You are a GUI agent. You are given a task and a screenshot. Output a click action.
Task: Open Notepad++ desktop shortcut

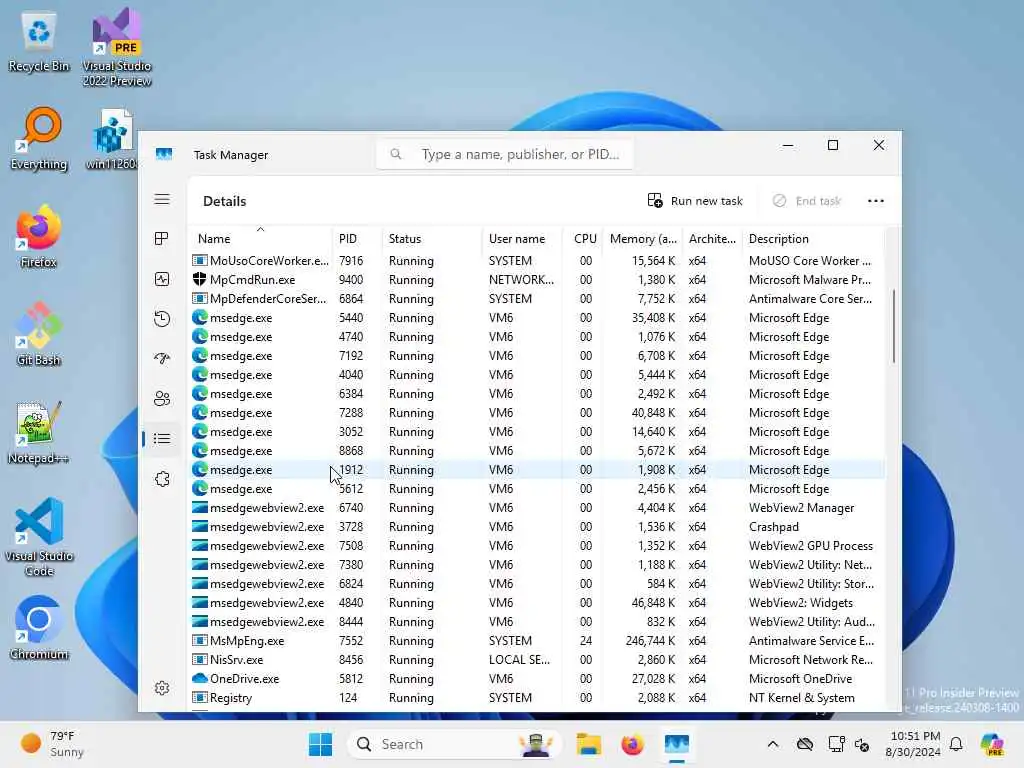pyautogui.click(x=39, y=432)
